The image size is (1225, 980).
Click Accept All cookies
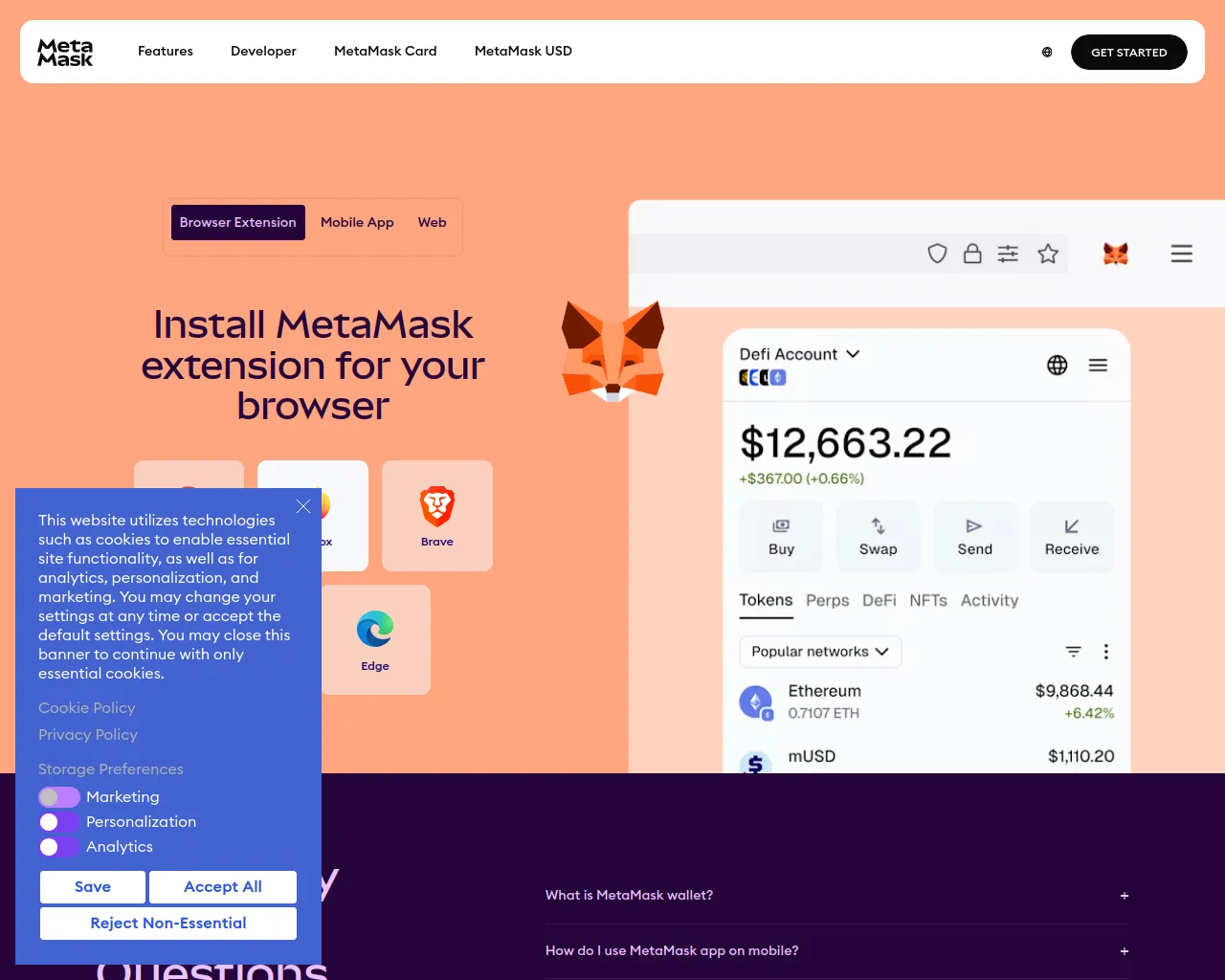point(223,887)
